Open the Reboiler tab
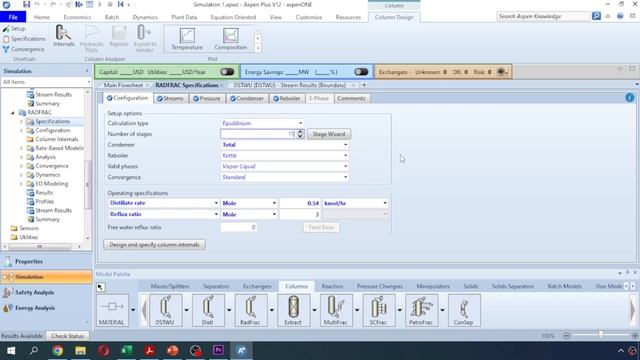The height and width of the screenshot is (360, 640). point(287,98)
